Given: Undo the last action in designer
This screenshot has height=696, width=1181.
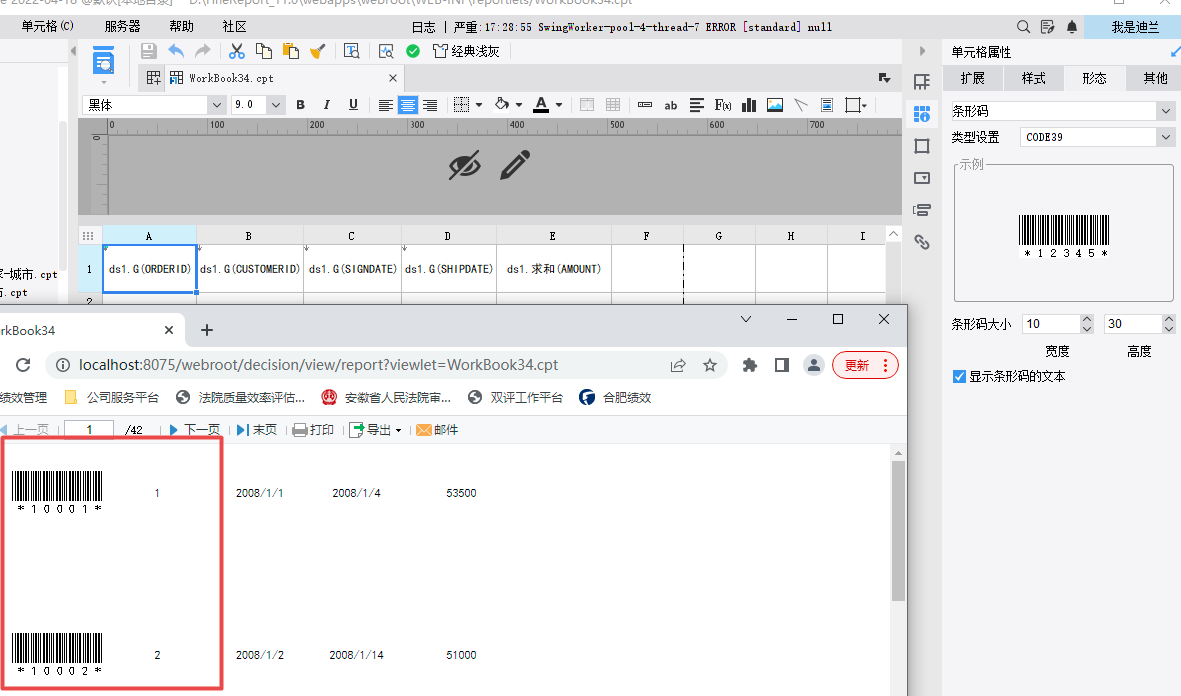Looking at the screenshot, I should click(x=175, y=51).
